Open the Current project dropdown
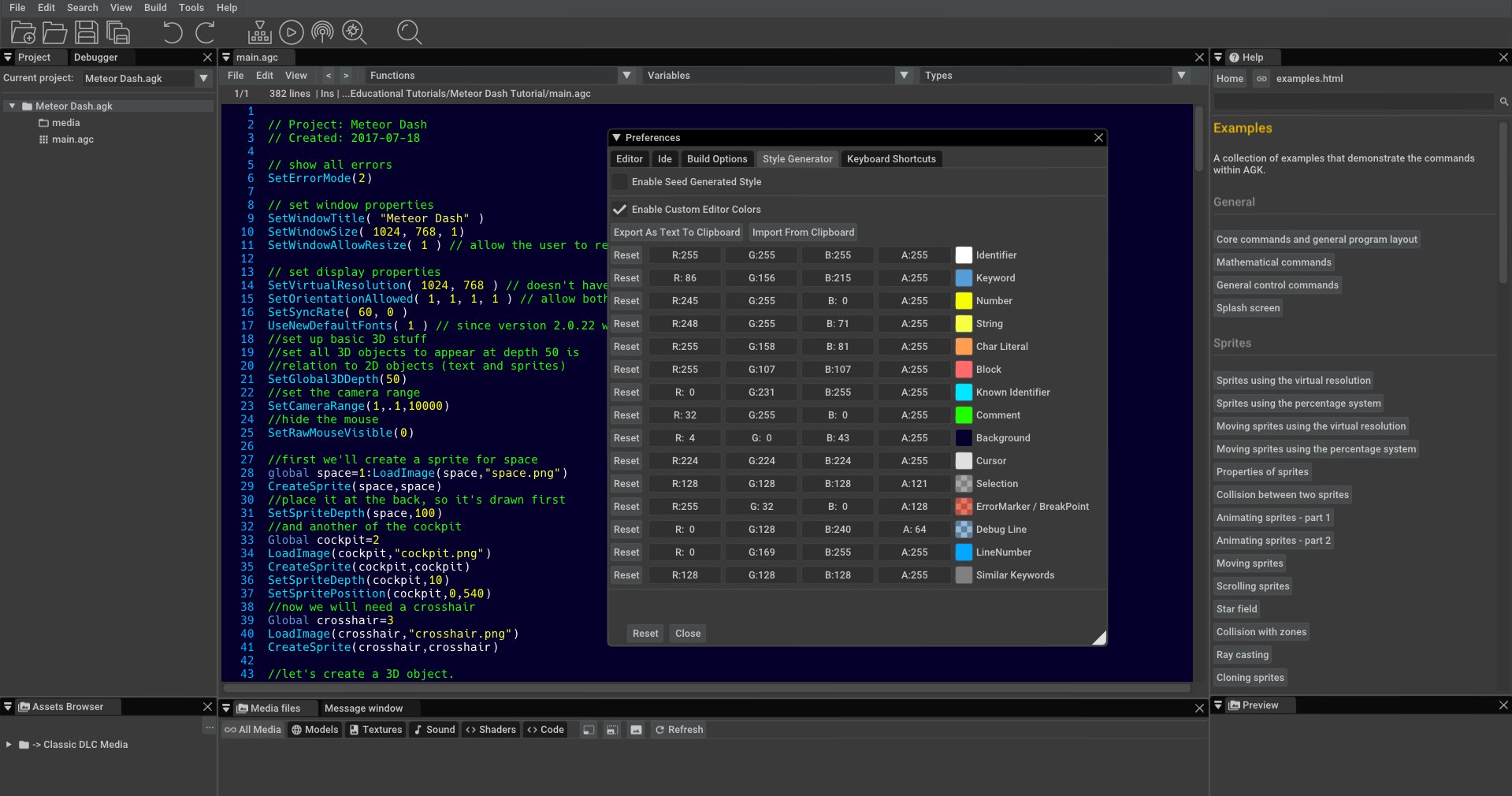 point(203,79)
